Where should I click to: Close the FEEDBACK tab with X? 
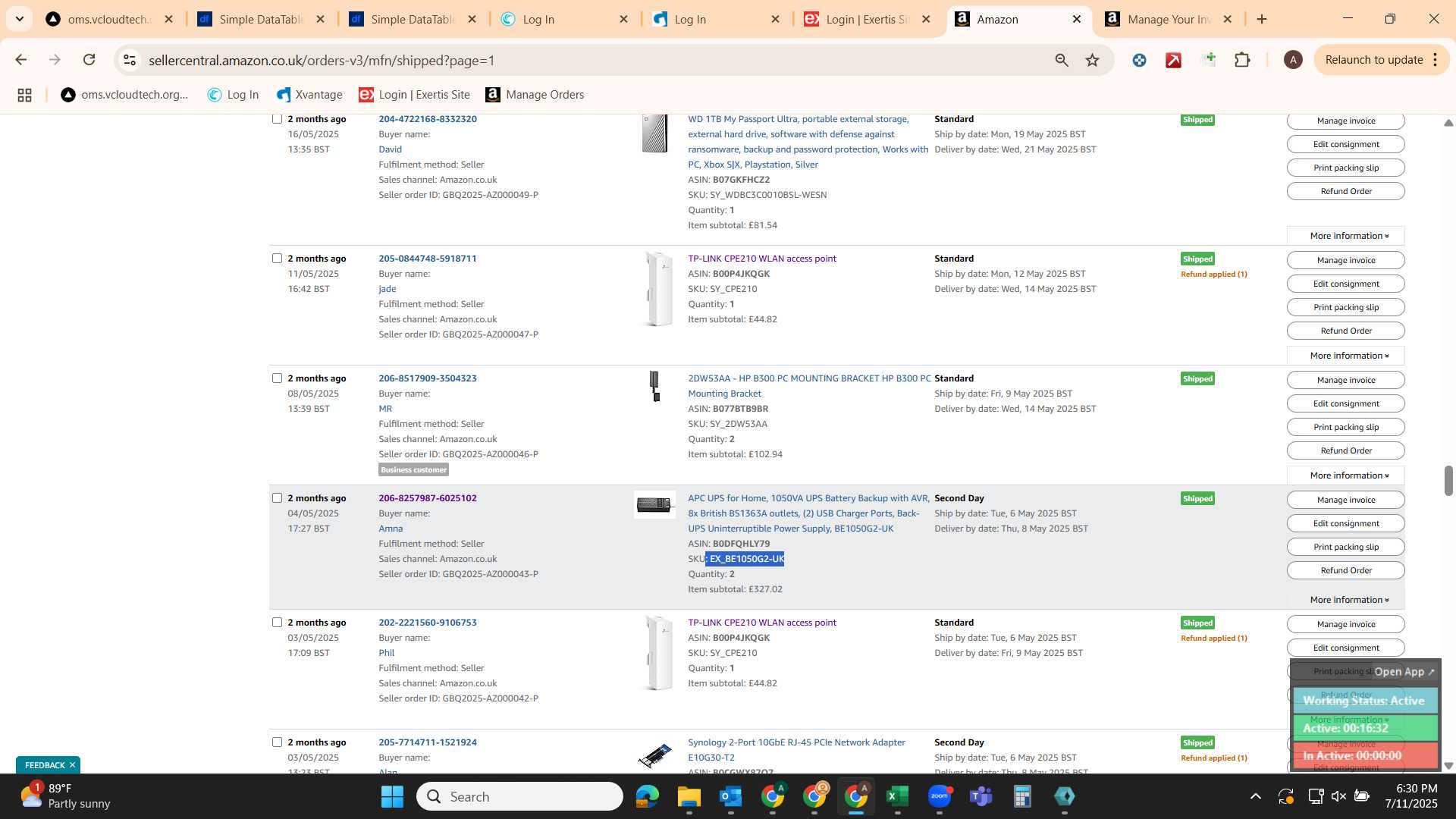(72, 765)
